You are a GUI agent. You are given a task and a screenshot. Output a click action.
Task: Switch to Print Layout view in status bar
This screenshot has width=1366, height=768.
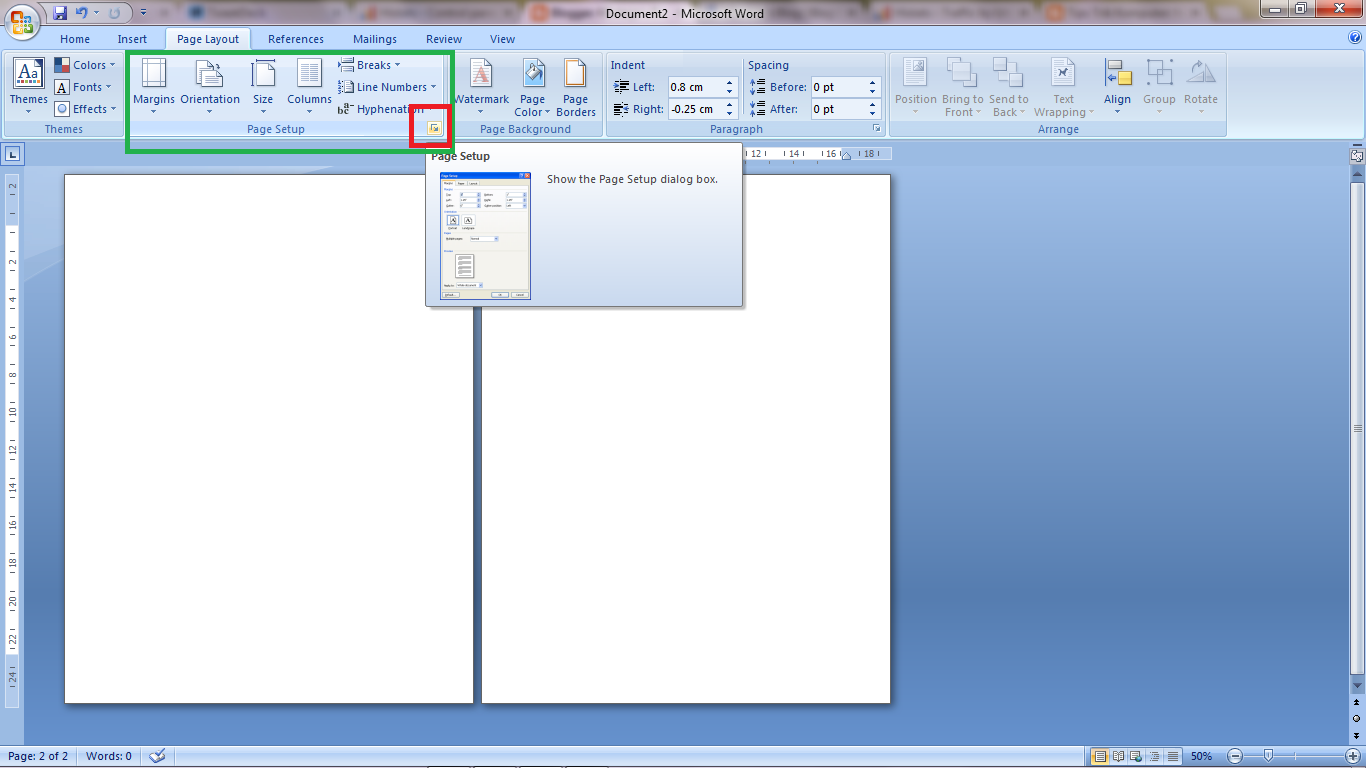tap(1100, 757)
